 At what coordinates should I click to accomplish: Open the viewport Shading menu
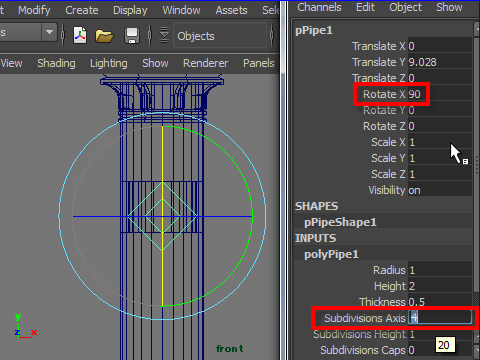click(x=56, y=63)
